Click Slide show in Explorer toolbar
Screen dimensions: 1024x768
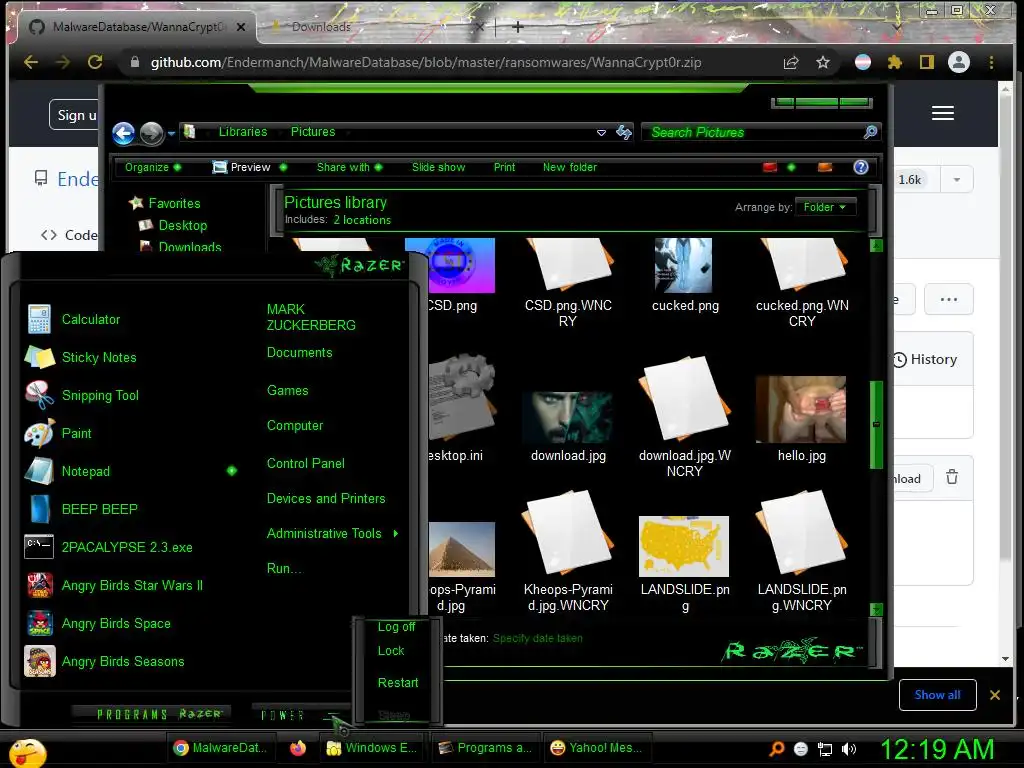438,167
